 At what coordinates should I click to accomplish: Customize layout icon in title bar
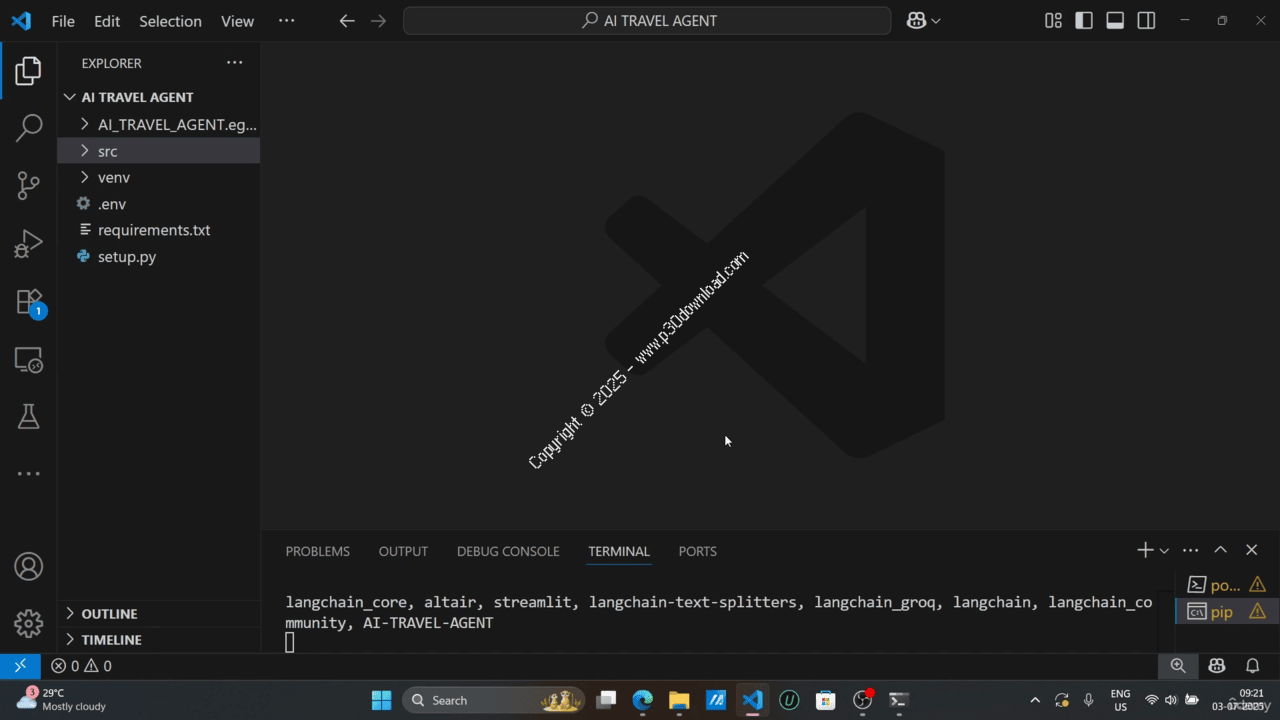click(x=1053, y=21)
